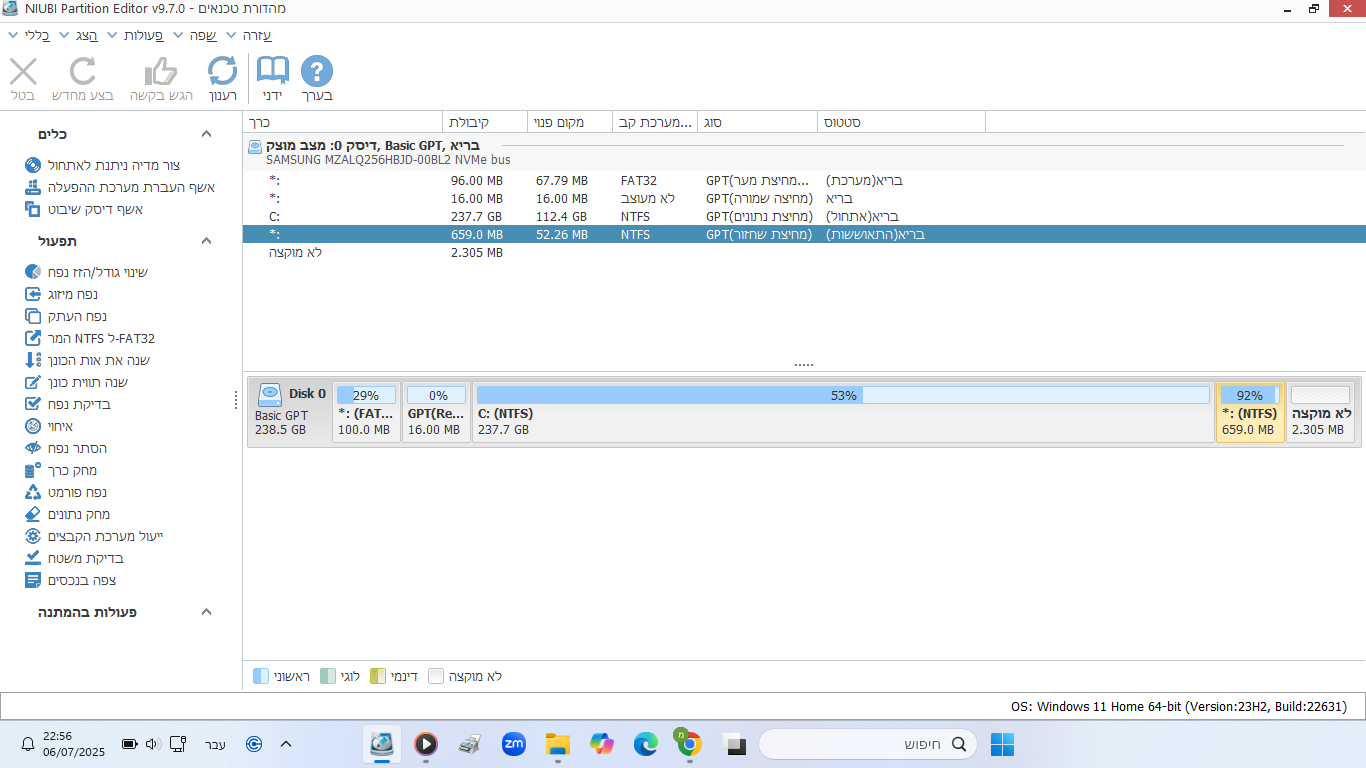Image resolution: width=1366 pixels, height=768 pixels.
Task: Open the פעולות menu
Action: pyautogui.click(x=138, y=35)
